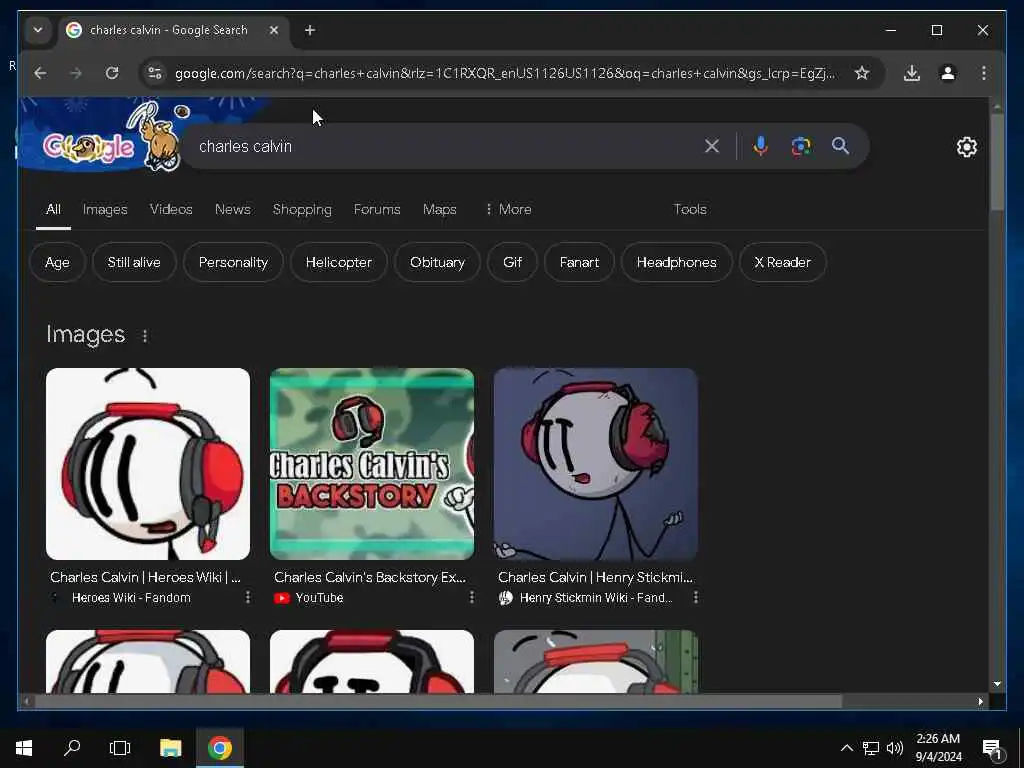1024x768 pixels.
Task: Clear the search box with the X
Action: [712, 146]
